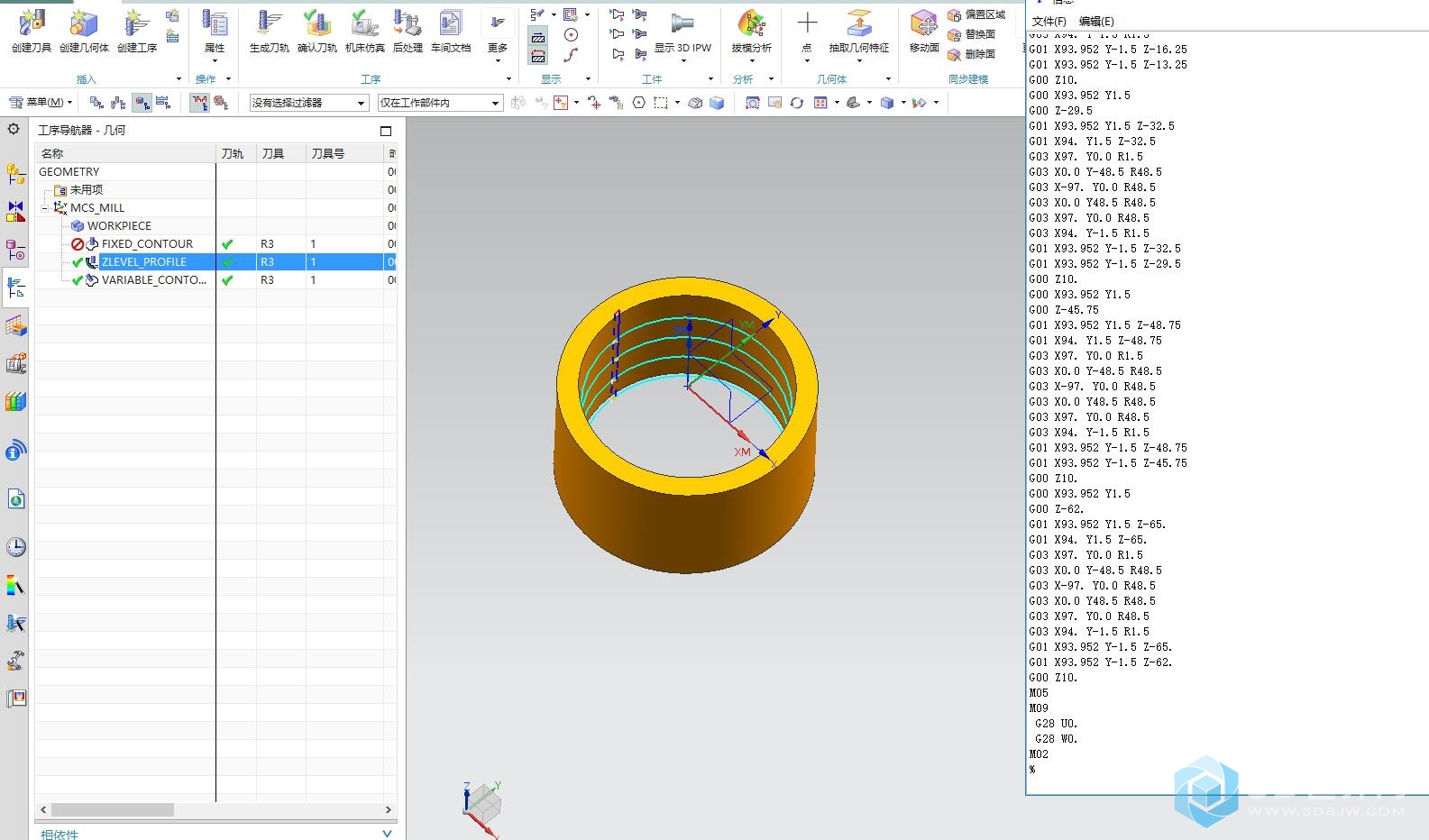
Task: Open the Reuse Library books sidebar tab
Action: click(15, 401)
